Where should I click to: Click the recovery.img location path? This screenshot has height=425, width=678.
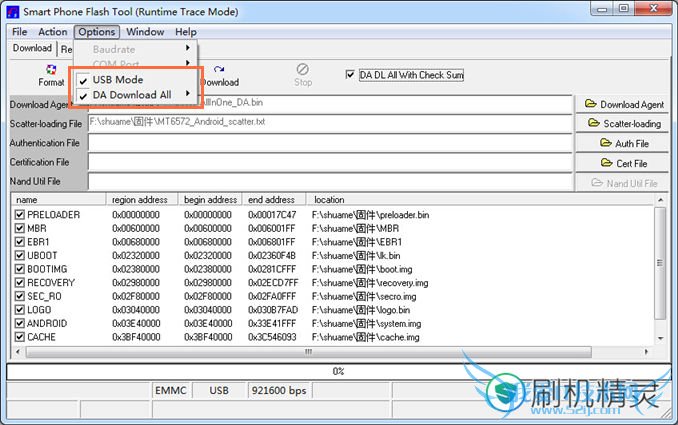click(x=370, y=283)
